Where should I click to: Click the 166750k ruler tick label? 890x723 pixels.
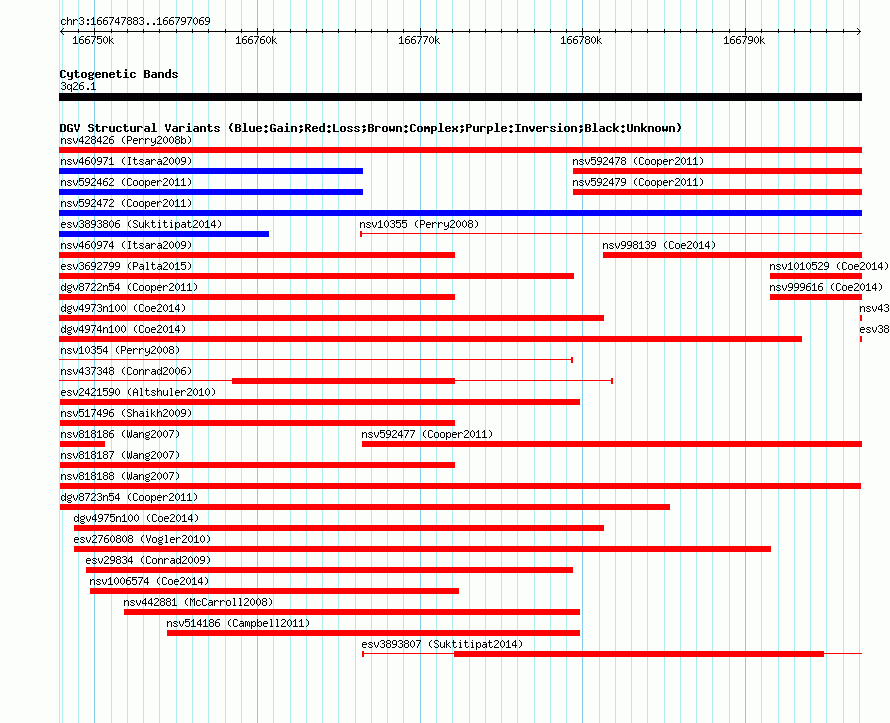tap(93, 40)
